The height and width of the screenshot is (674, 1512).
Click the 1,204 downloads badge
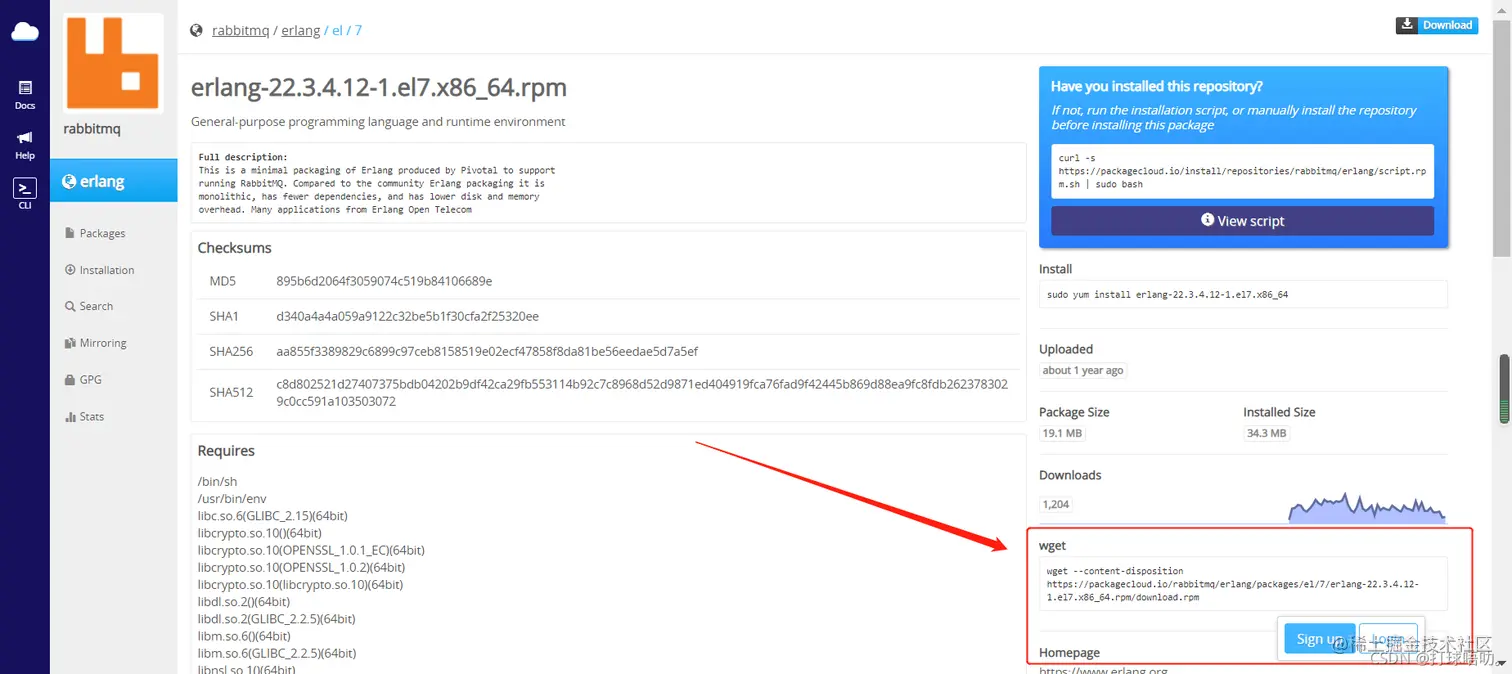[1056, 504]
